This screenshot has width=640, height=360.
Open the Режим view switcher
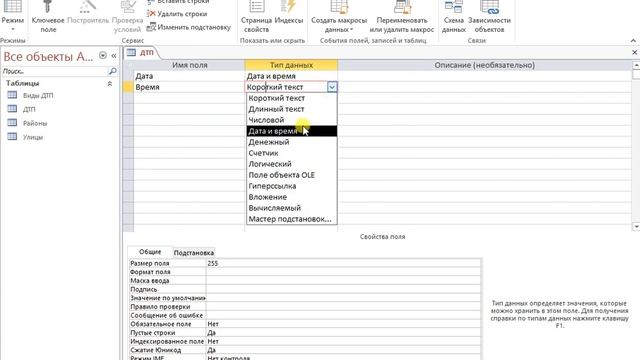13,16
